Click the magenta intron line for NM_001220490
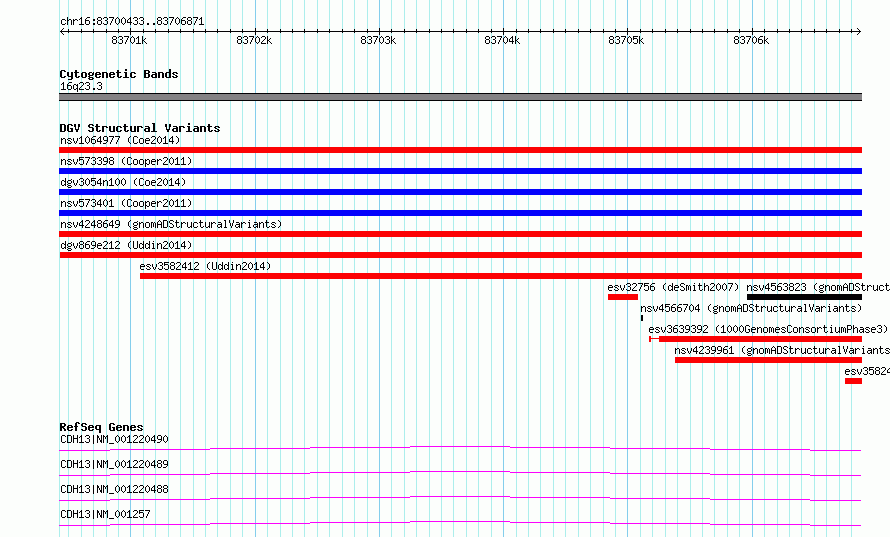The width and height of the screenshot is (890, 537). pyautogui.click(x=460, y=447)
